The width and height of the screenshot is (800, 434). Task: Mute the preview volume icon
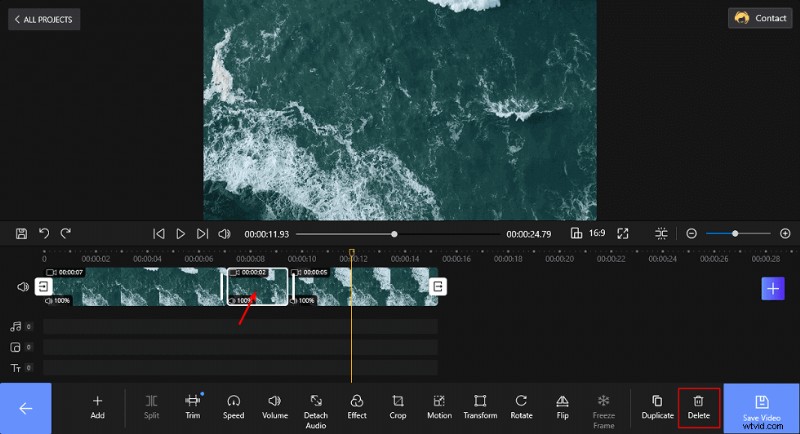[224, 234]
